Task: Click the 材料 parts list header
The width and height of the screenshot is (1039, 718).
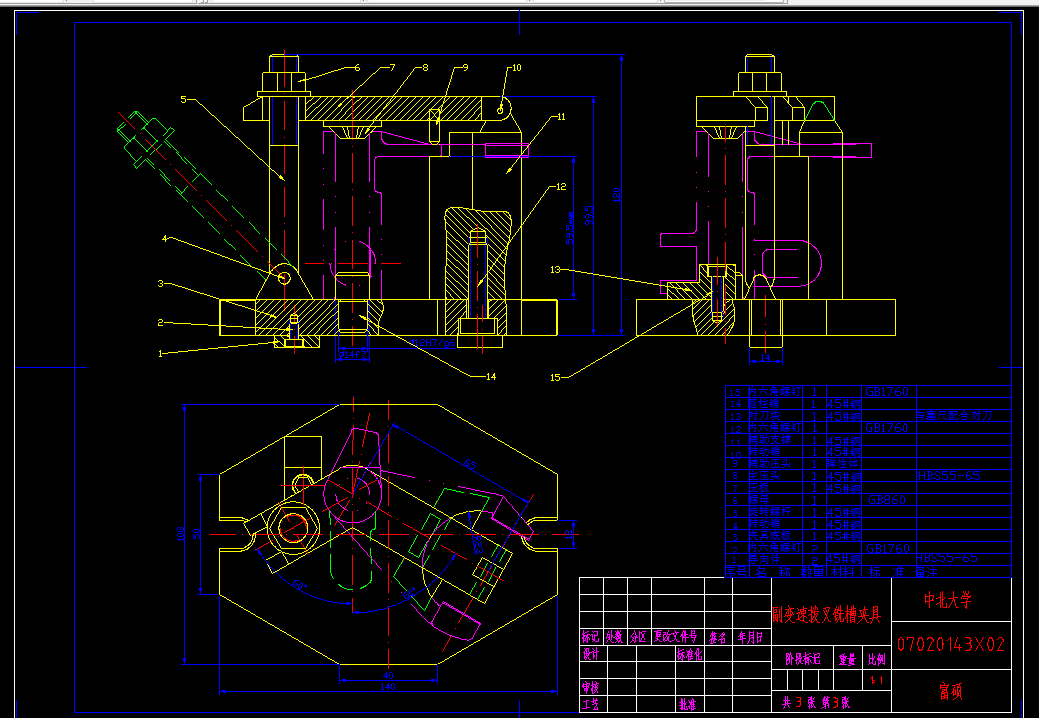Action: pyautogui.click(x=842, y=572)
